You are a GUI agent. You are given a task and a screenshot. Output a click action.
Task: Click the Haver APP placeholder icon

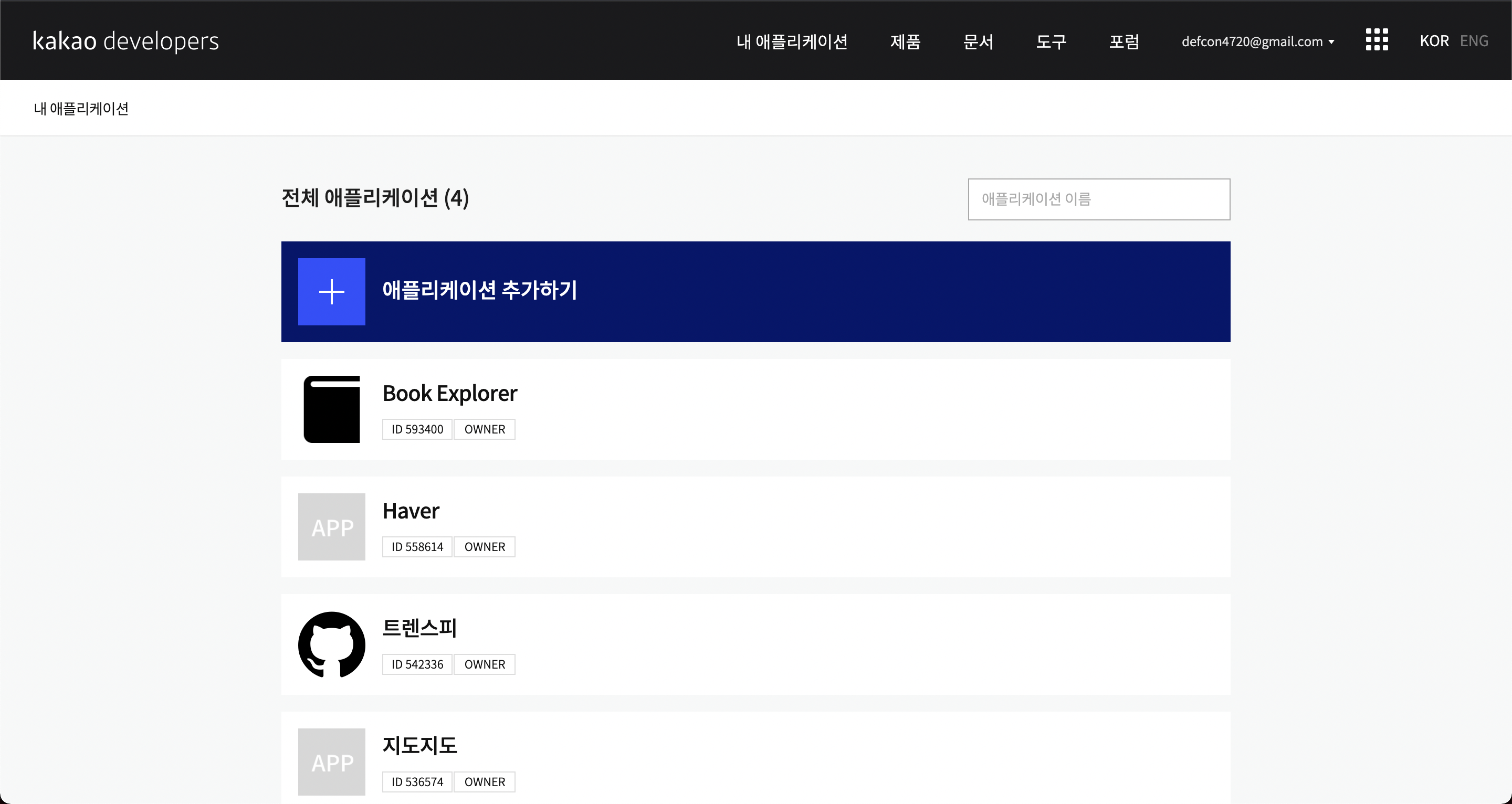pos(331,526)
